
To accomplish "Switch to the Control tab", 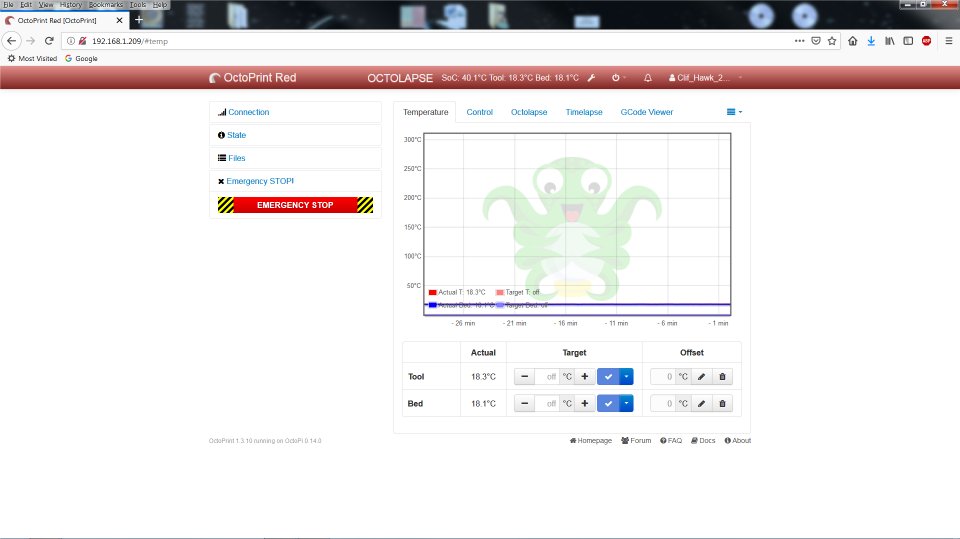I will (x=479, y=112).
